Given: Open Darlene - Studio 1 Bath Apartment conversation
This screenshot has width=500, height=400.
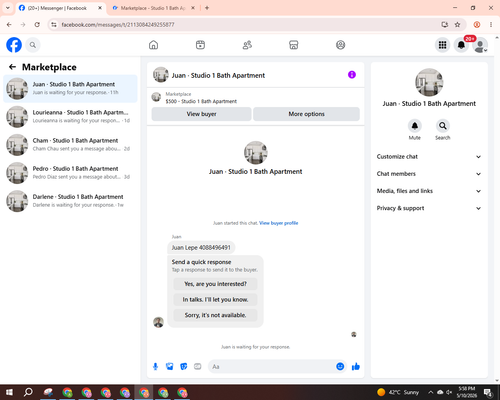Looking at the screenshot, I should click(70, 201).
